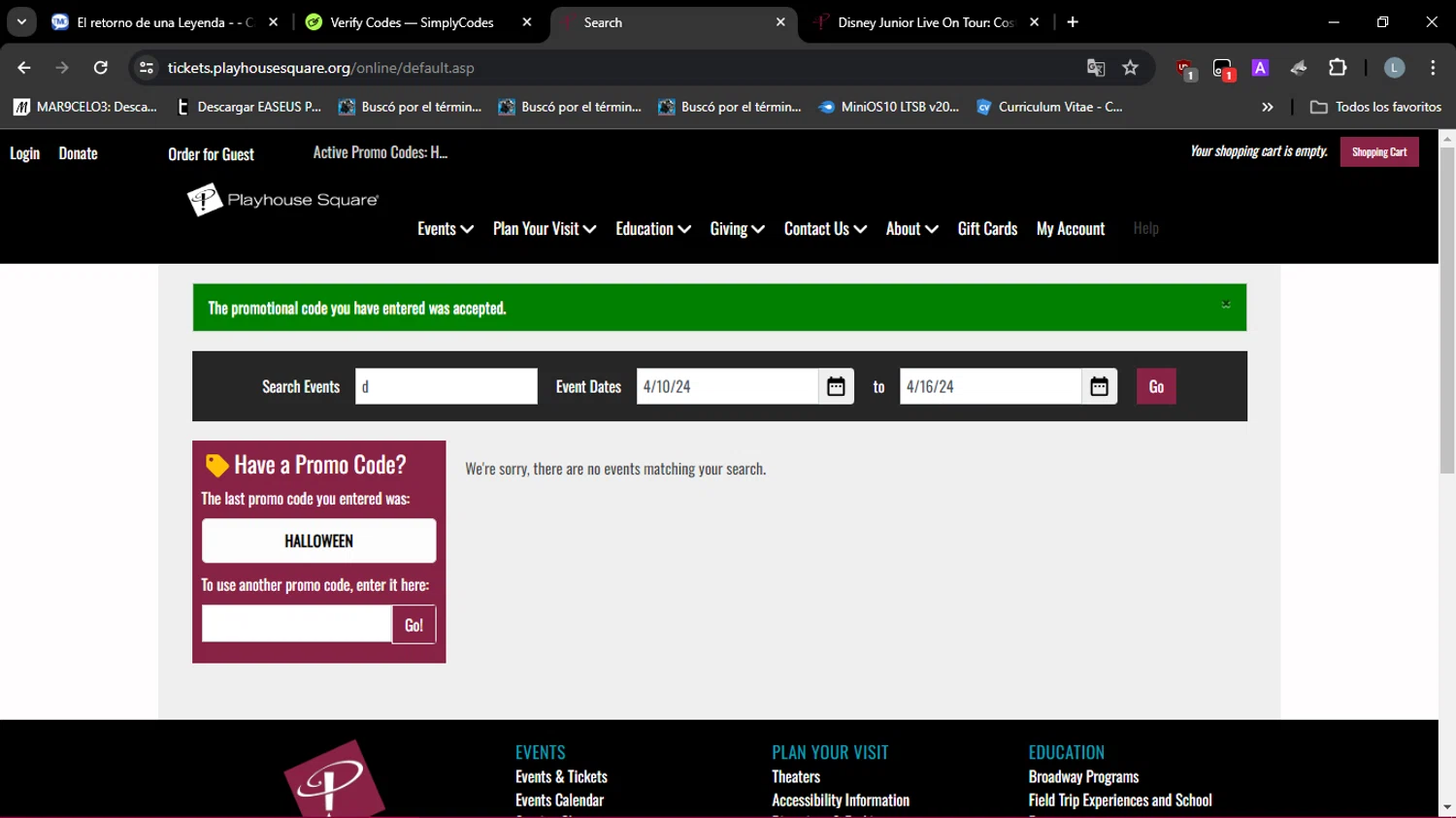Open the MiniOS10 LTSB bookmark
The height and width of the screenshot is (818, 1456).
[x=889, y=107]
